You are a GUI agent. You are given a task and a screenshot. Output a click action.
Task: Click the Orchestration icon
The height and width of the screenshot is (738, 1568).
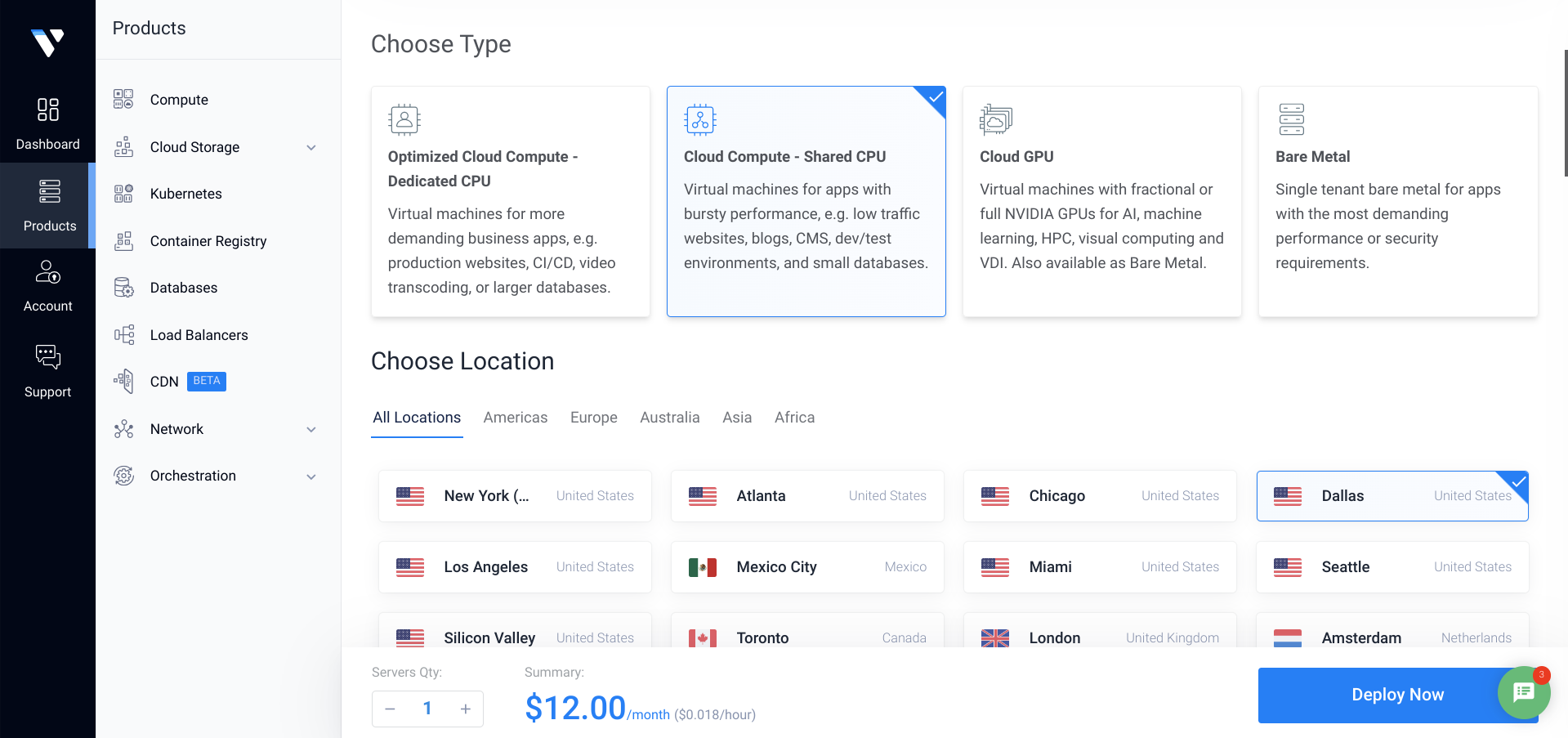123,476
